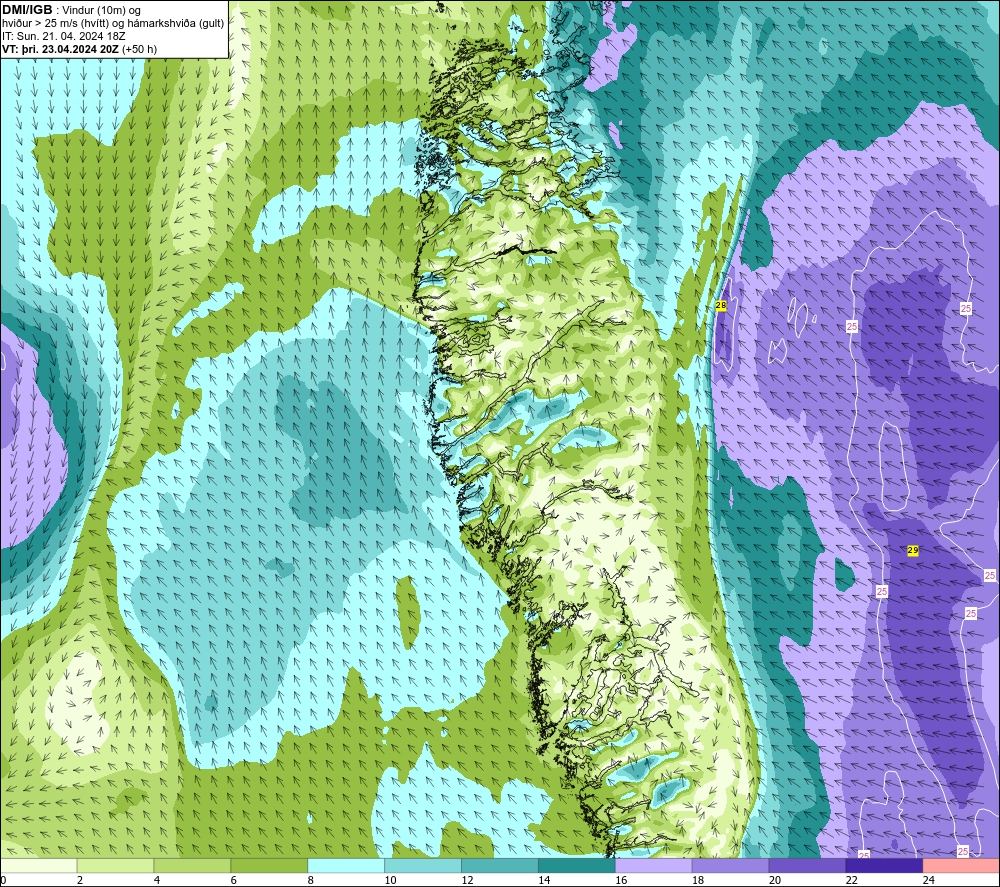Select the 2–4 m/s yellow-green legend swatch
Viewport: 1000px width, 887px height.
(x=115, y=866)
